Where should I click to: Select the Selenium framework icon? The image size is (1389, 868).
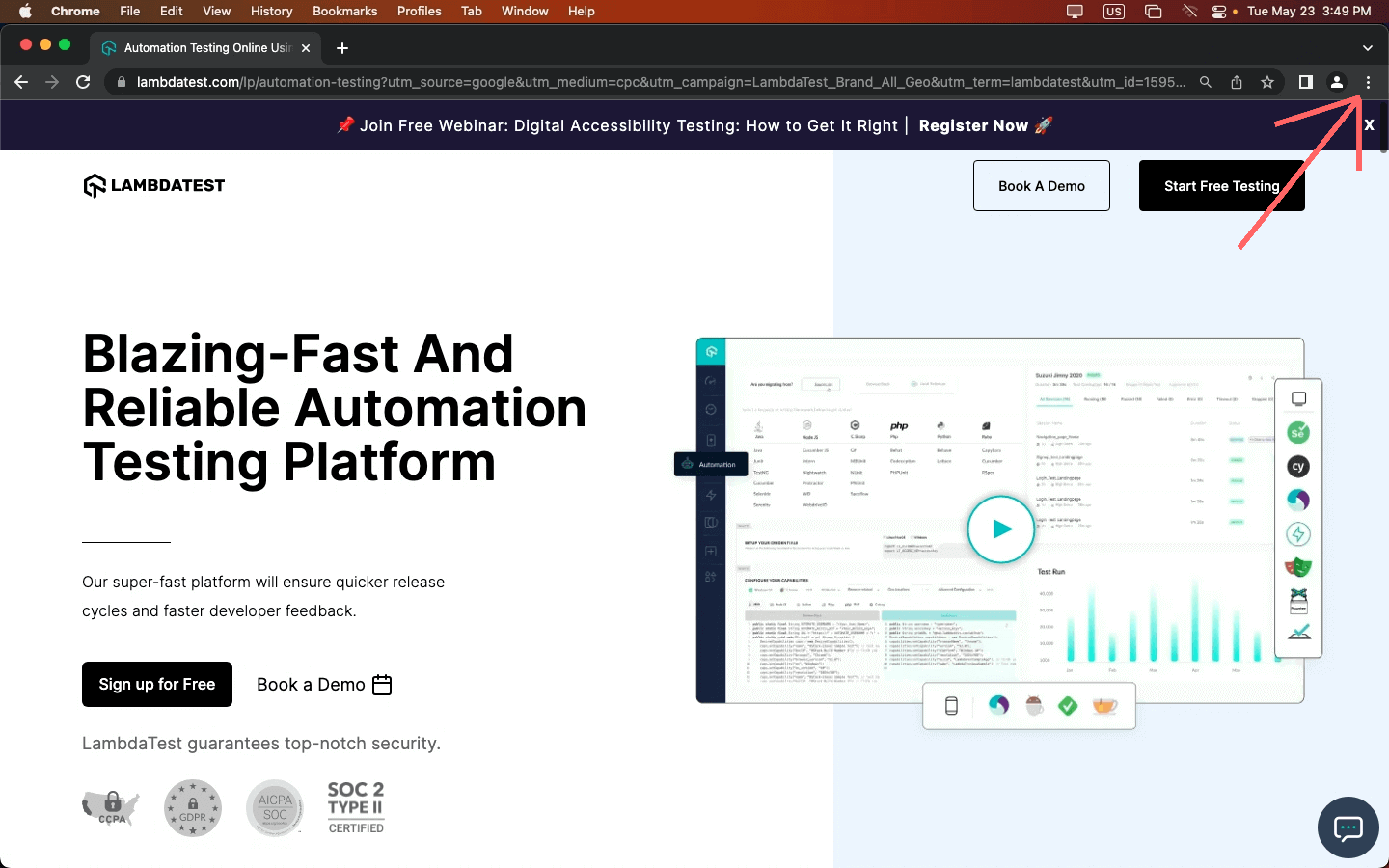pos(1298,432)
